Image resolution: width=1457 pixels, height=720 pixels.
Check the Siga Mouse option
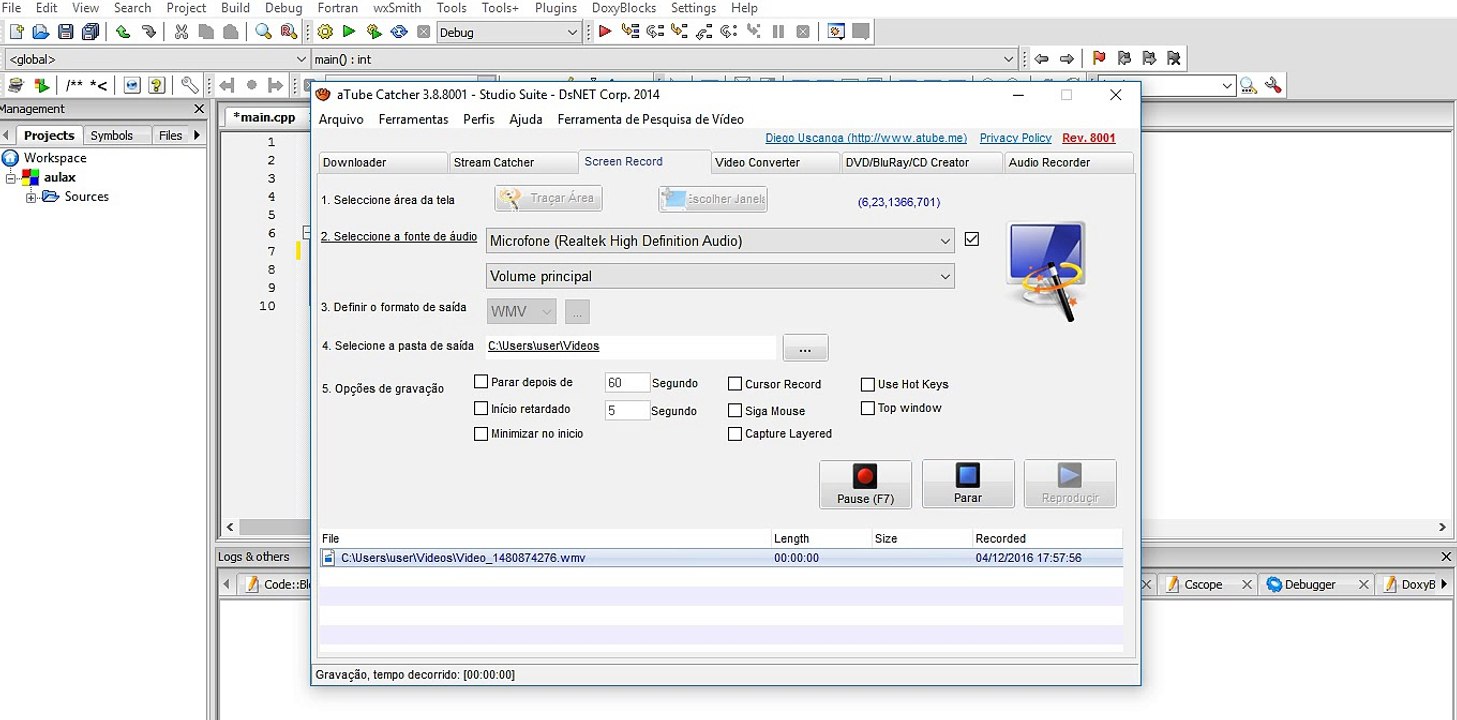coord(735,410)
